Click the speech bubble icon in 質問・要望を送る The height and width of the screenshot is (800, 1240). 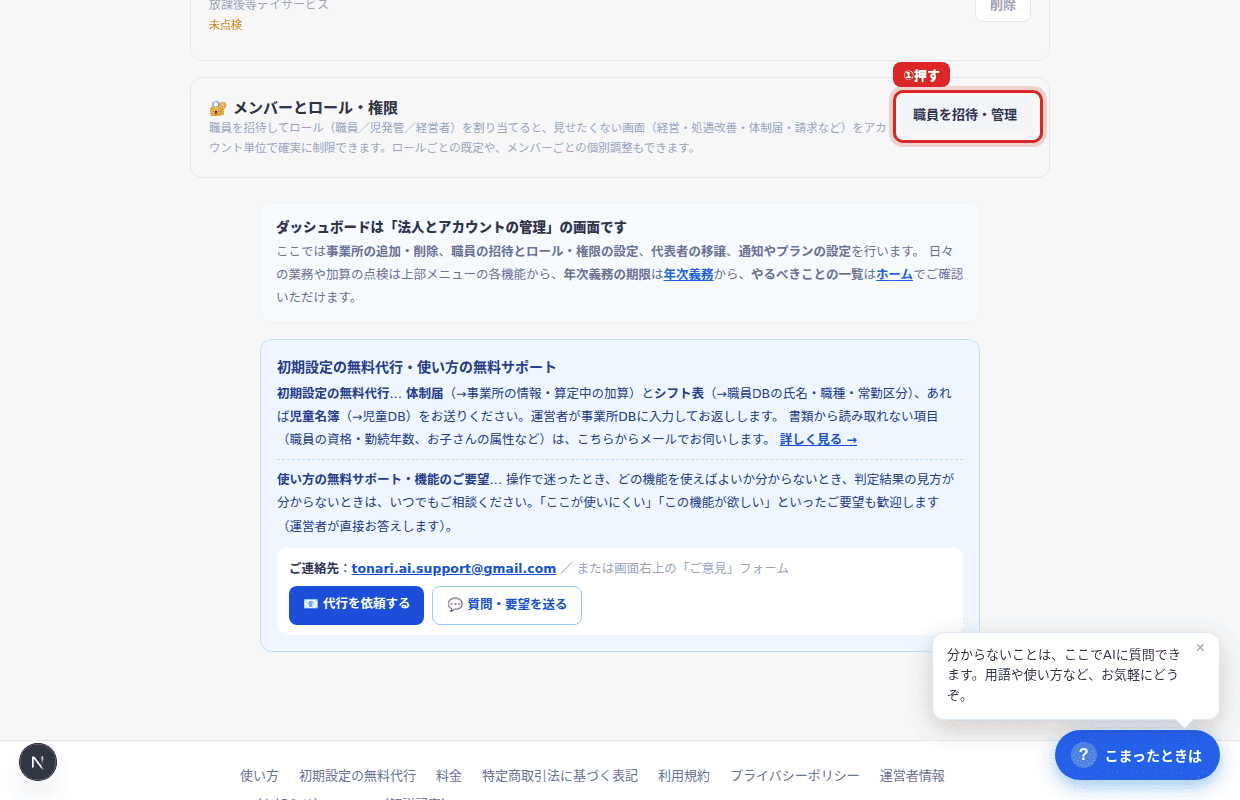455,605
